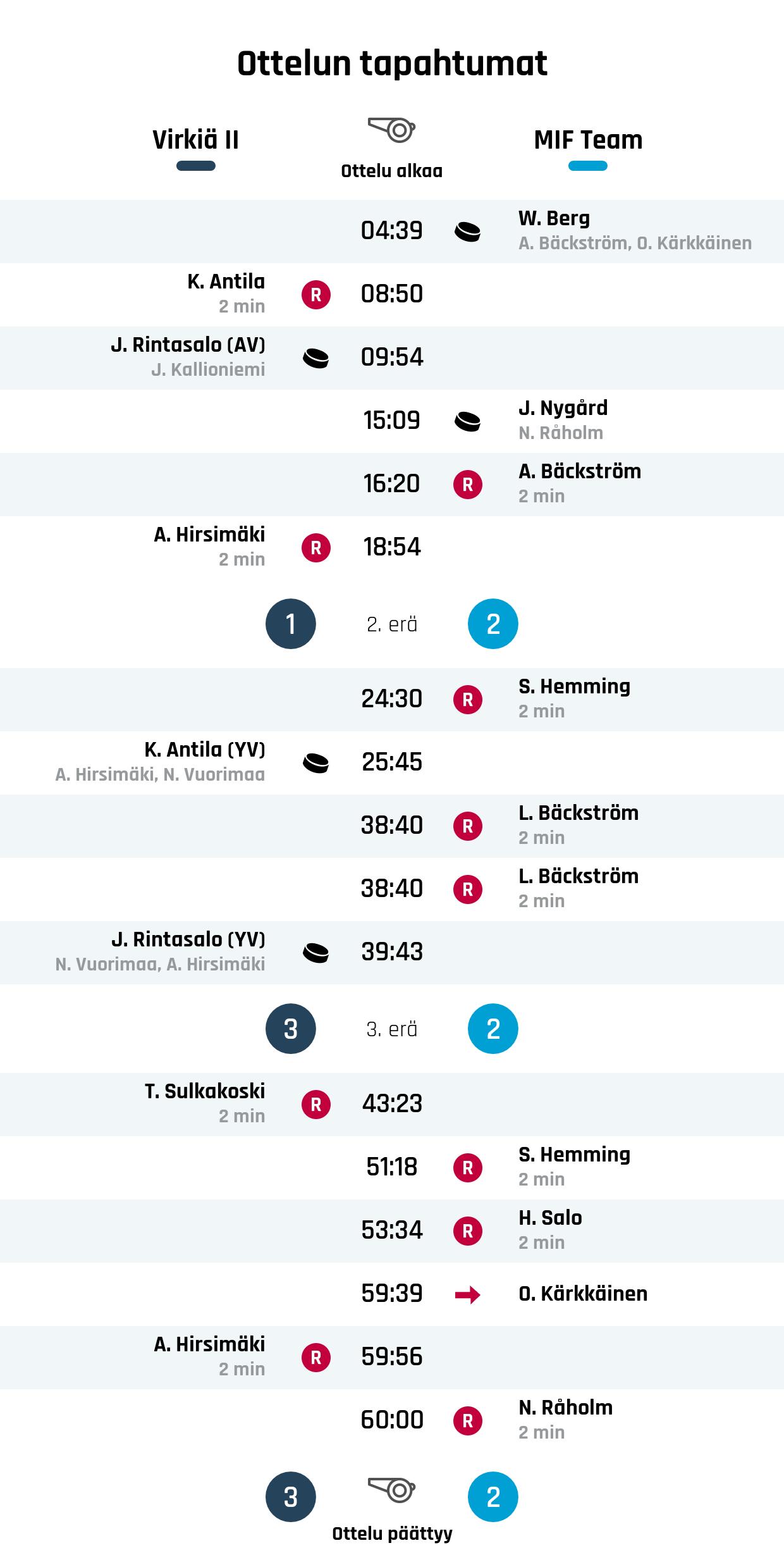Click the penalty icon beside A. Bäckström
This screenshot has width=784, height=1555.
coord(467,485)
